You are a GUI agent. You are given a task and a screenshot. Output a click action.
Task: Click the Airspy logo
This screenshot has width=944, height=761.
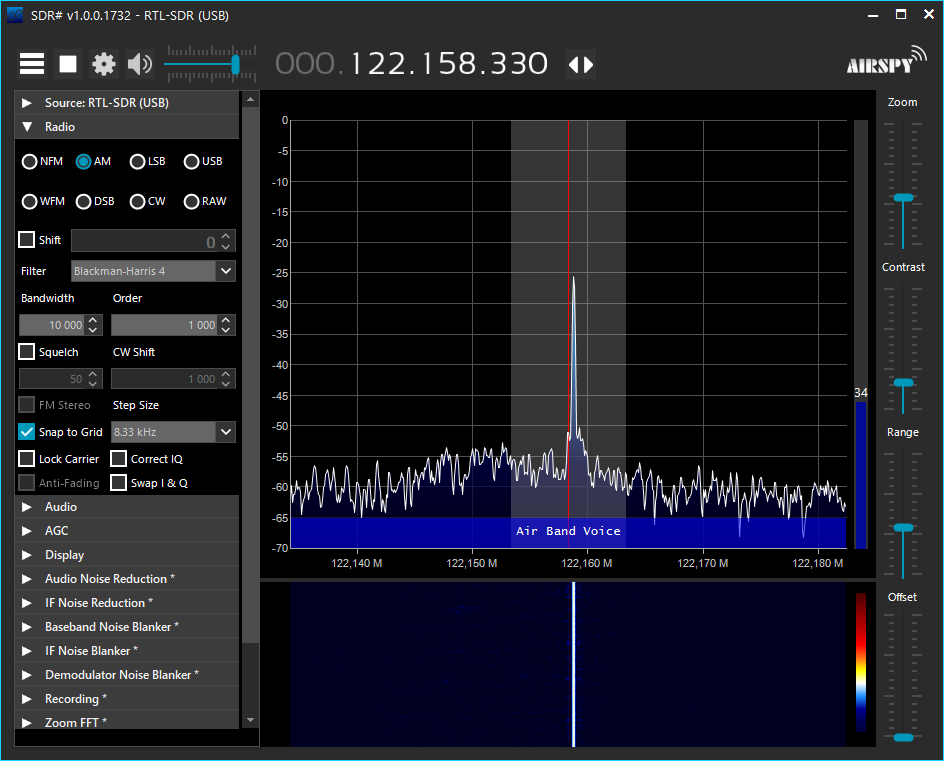coord(887,60)
